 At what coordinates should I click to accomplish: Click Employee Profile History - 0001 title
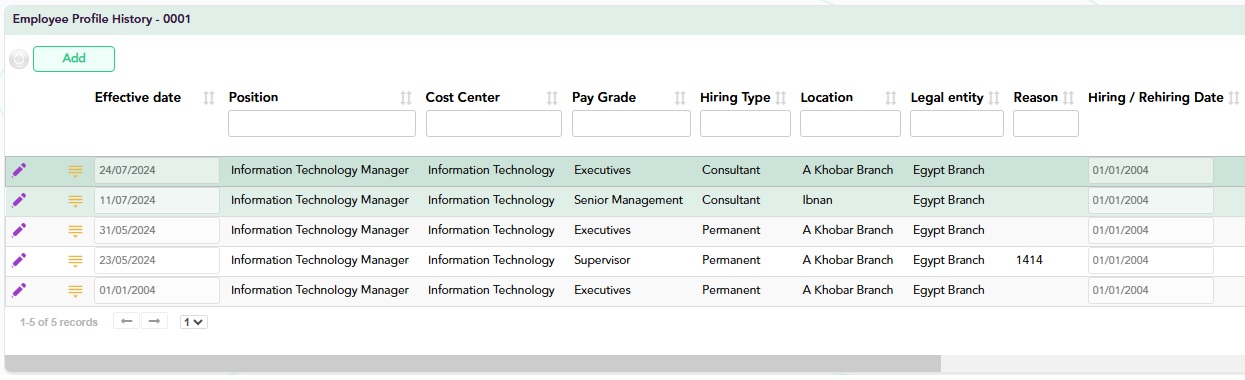pyautogui.click(x=102, y=20)
